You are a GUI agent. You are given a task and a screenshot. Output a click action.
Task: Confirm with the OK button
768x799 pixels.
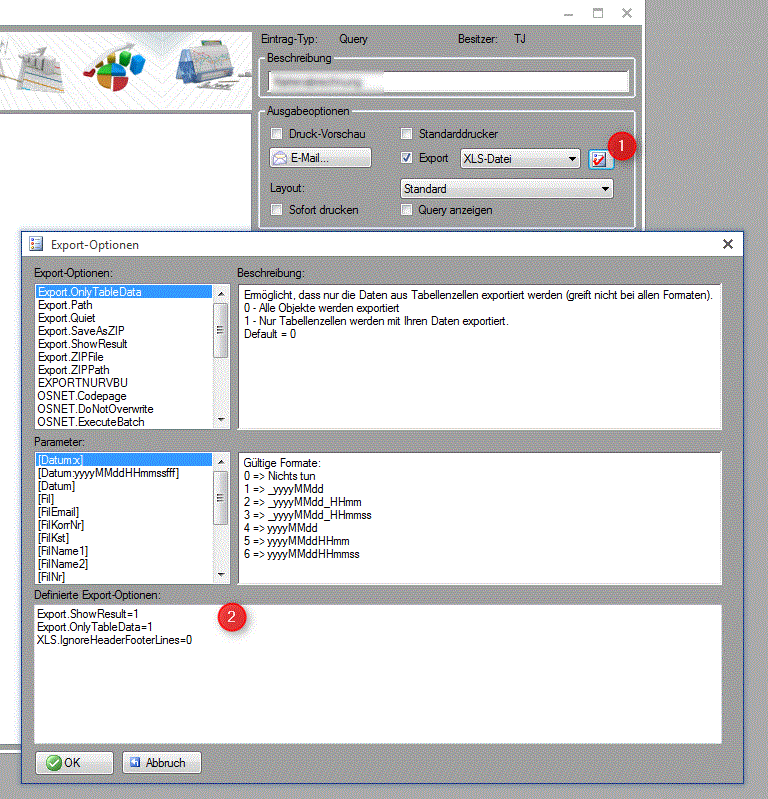tap(74, 762)
